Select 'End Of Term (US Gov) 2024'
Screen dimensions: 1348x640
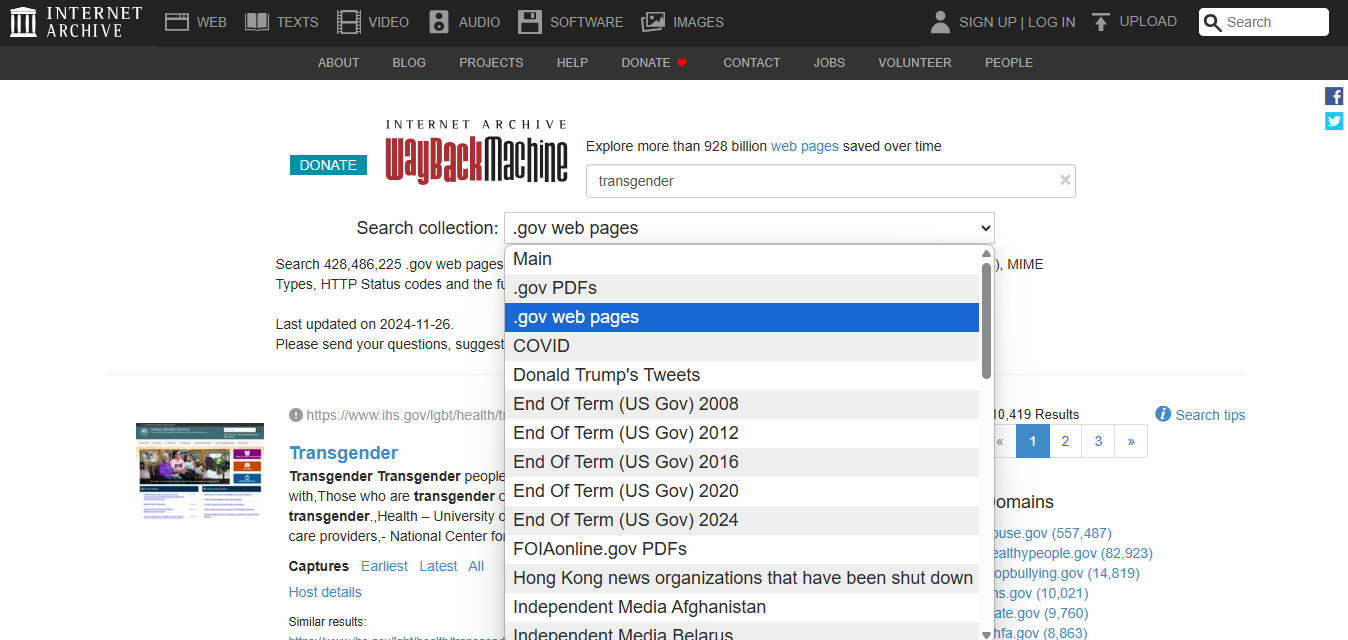[742, 520]
